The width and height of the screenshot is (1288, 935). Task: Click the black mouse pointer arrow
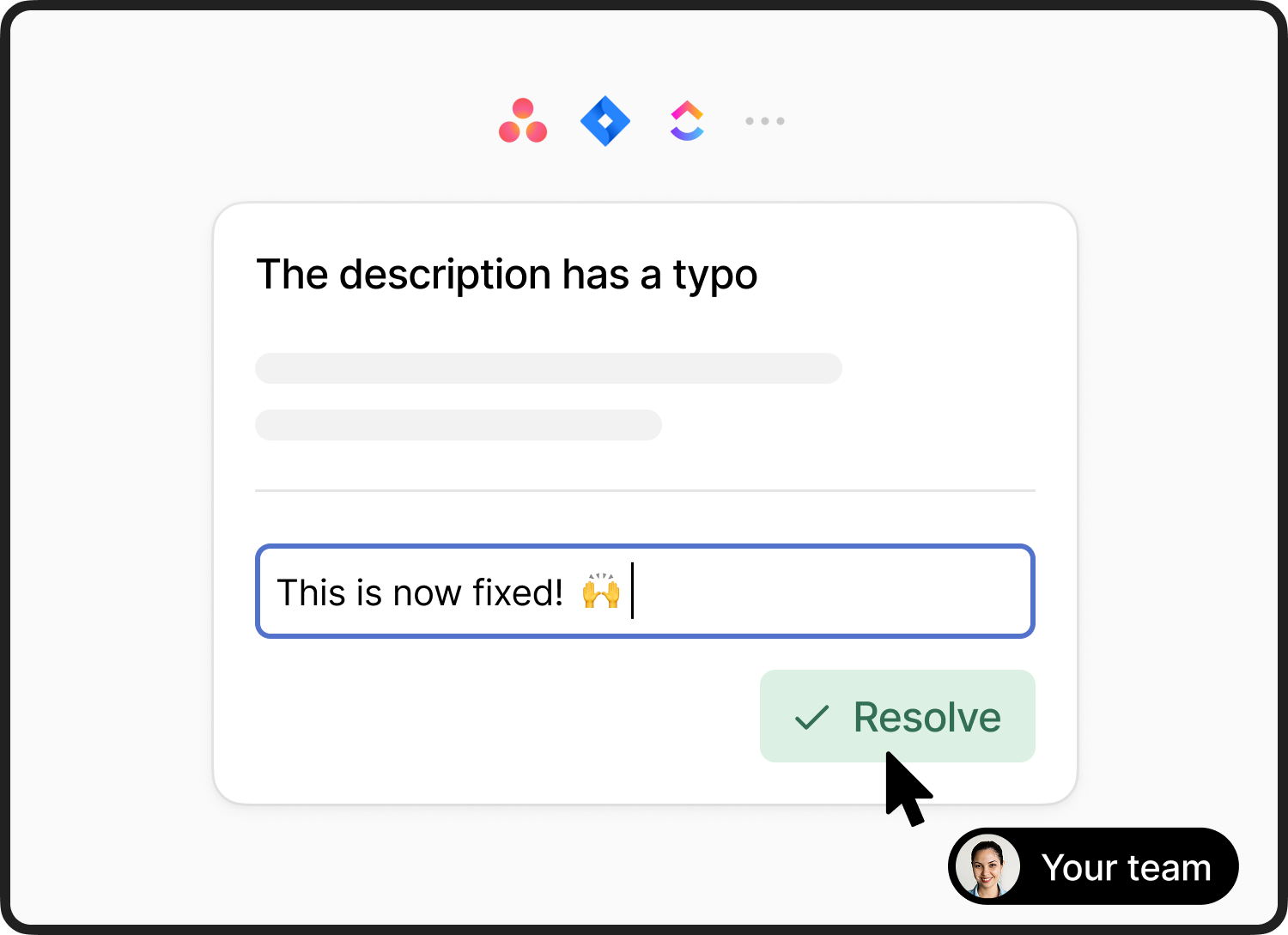pos(907,788)
